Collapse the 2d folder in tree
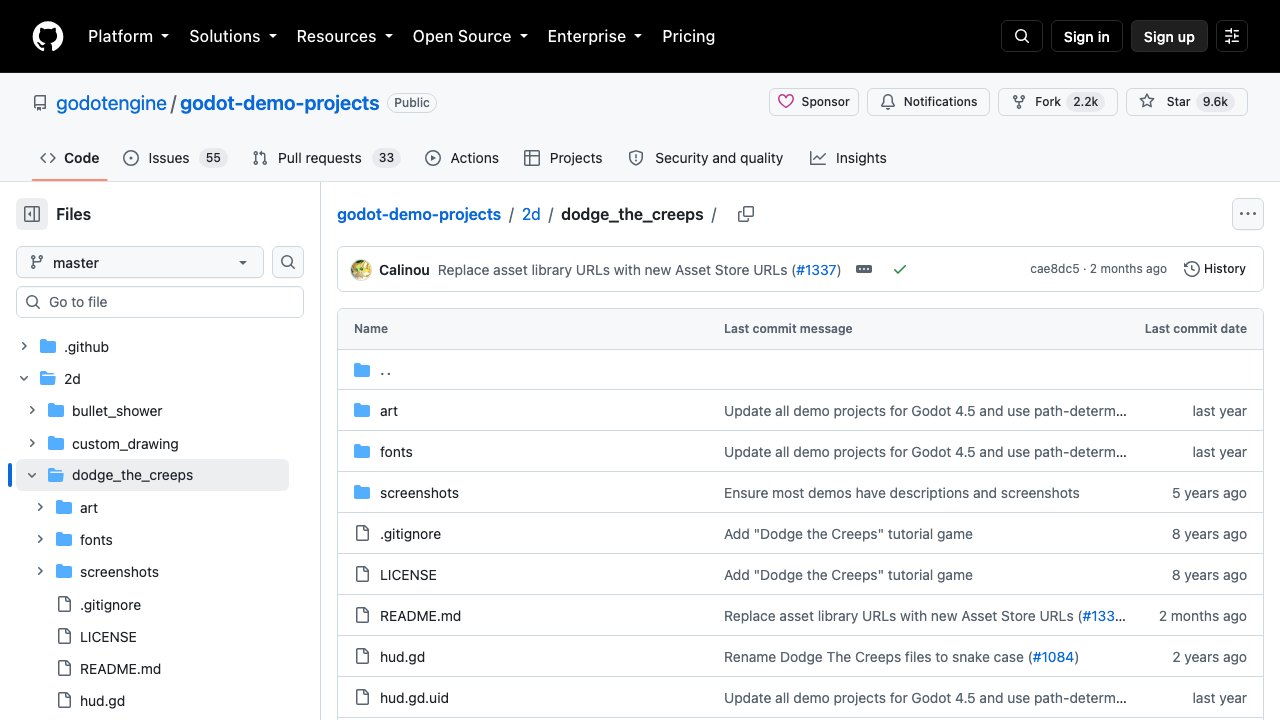 coord(24,379)
